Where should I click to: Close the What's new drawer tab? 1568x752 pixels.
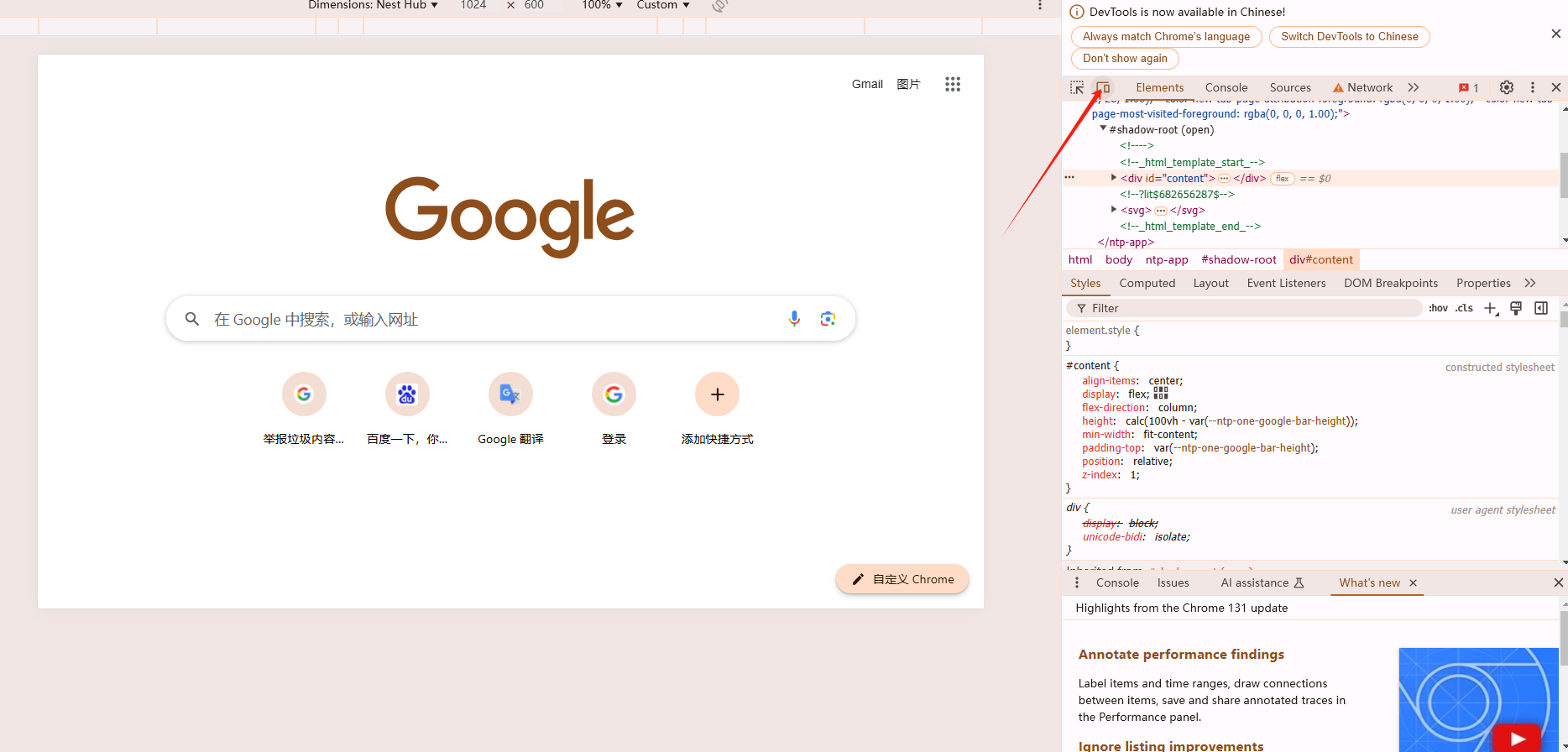tap(1413, 582)
